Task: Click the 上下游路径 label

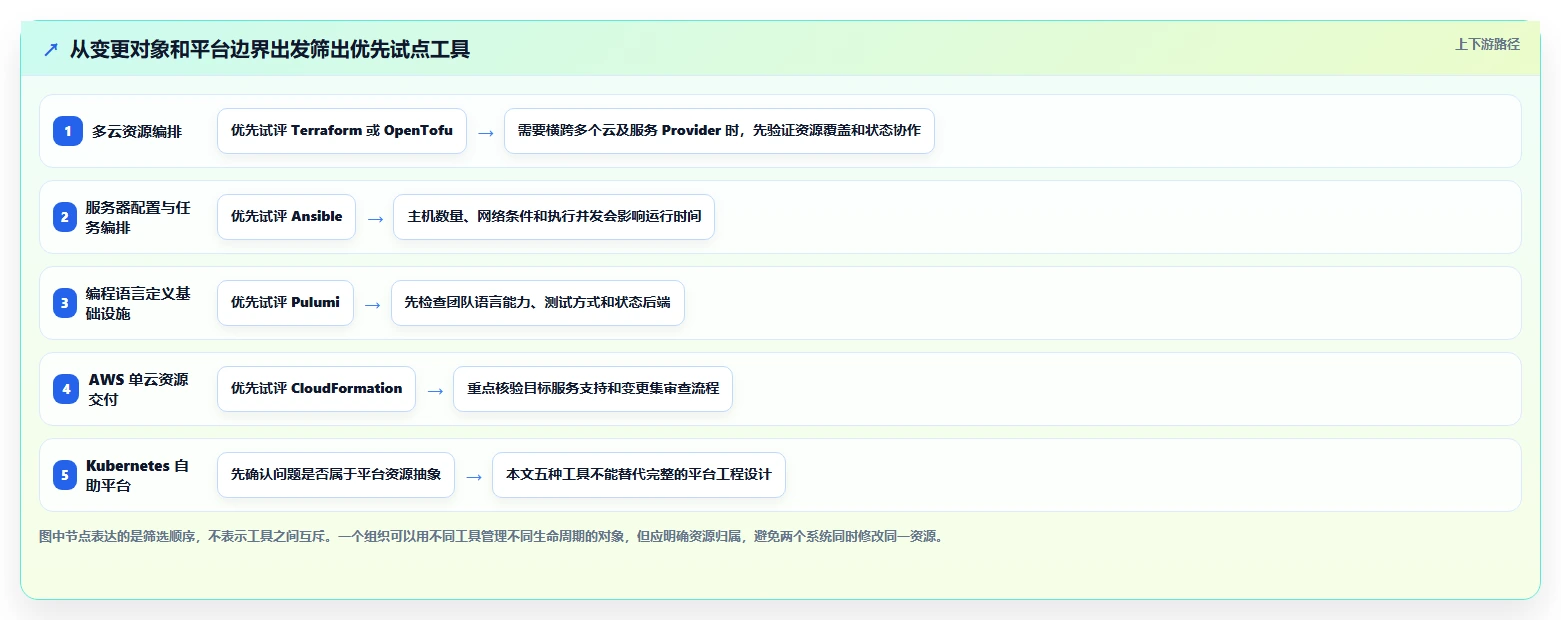Action: pyautogui.click(x=1487, y=44)
